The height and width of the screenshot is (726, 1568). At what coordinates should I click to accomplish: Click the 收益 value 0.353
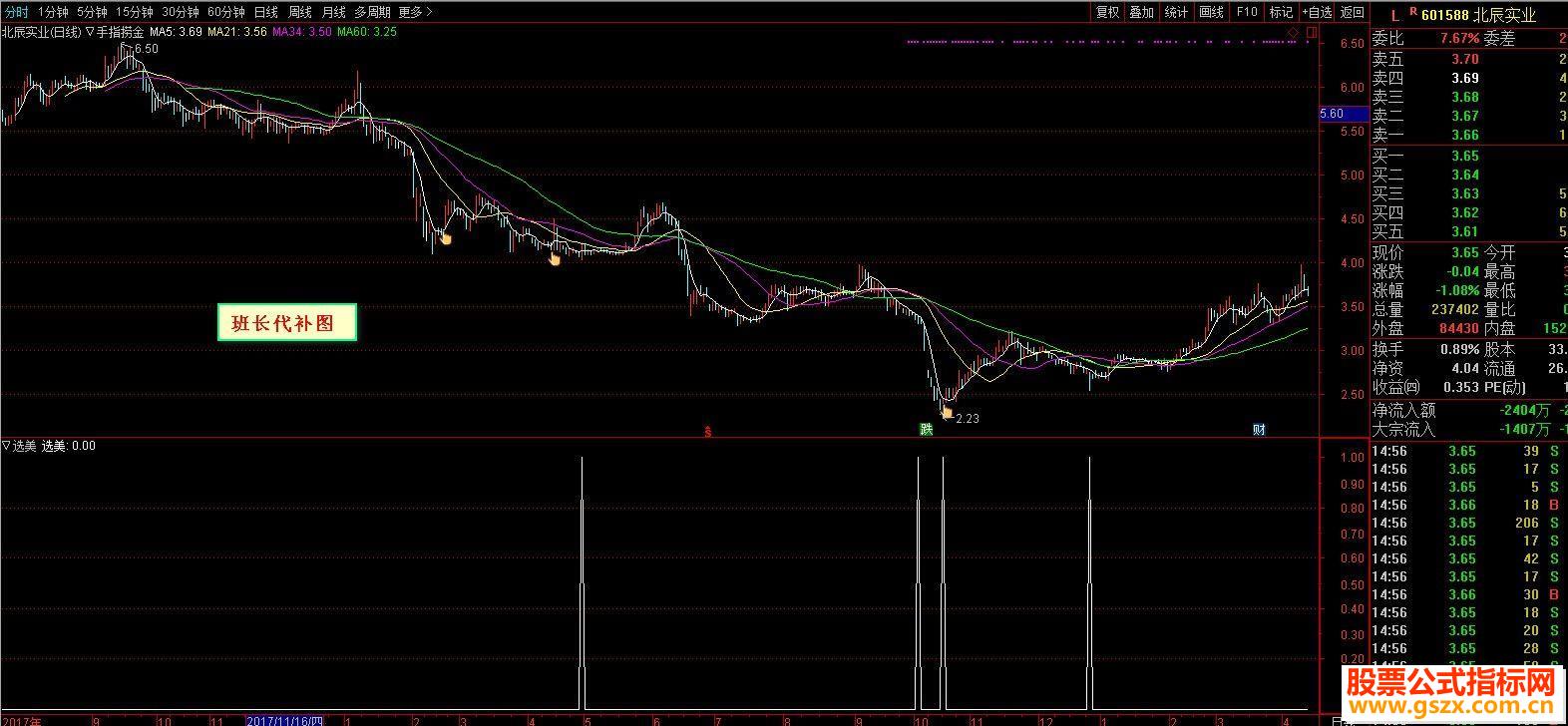tap(1460, 387)
